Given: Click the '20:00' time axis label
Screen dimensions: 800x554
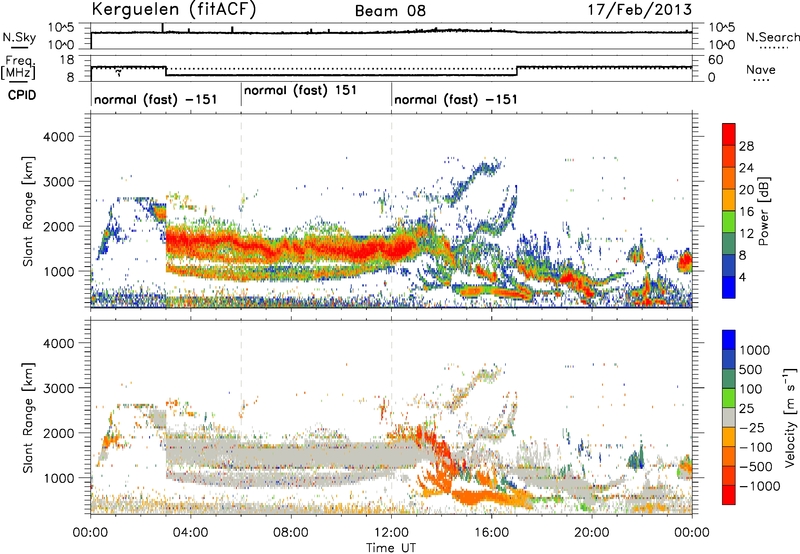Looking at the screenshot, I should click(591, 533).
